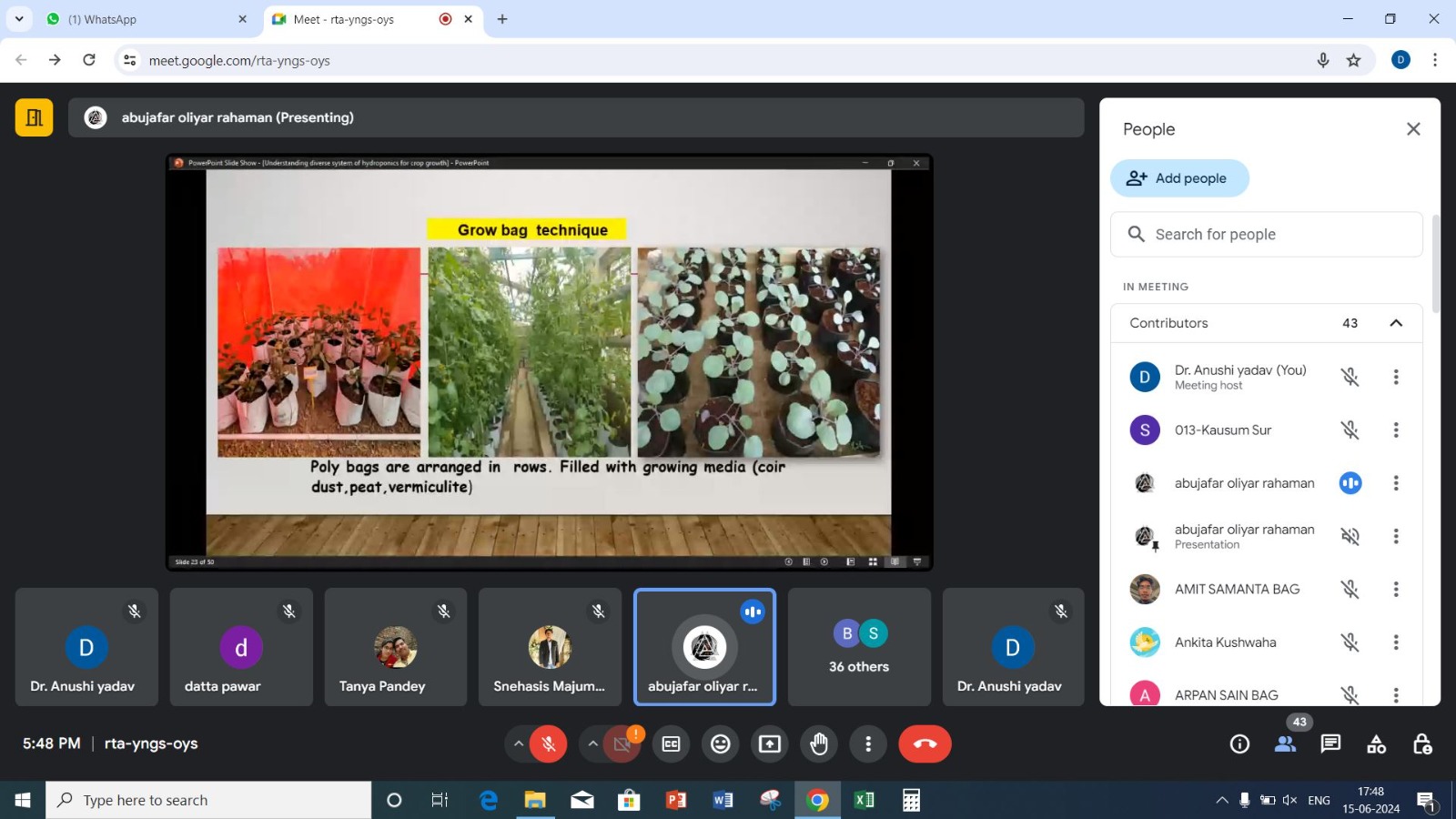Viewport: 1456px width, 819px height.
Task: Raise hand in the meeting
Action: tap(819, 744)
